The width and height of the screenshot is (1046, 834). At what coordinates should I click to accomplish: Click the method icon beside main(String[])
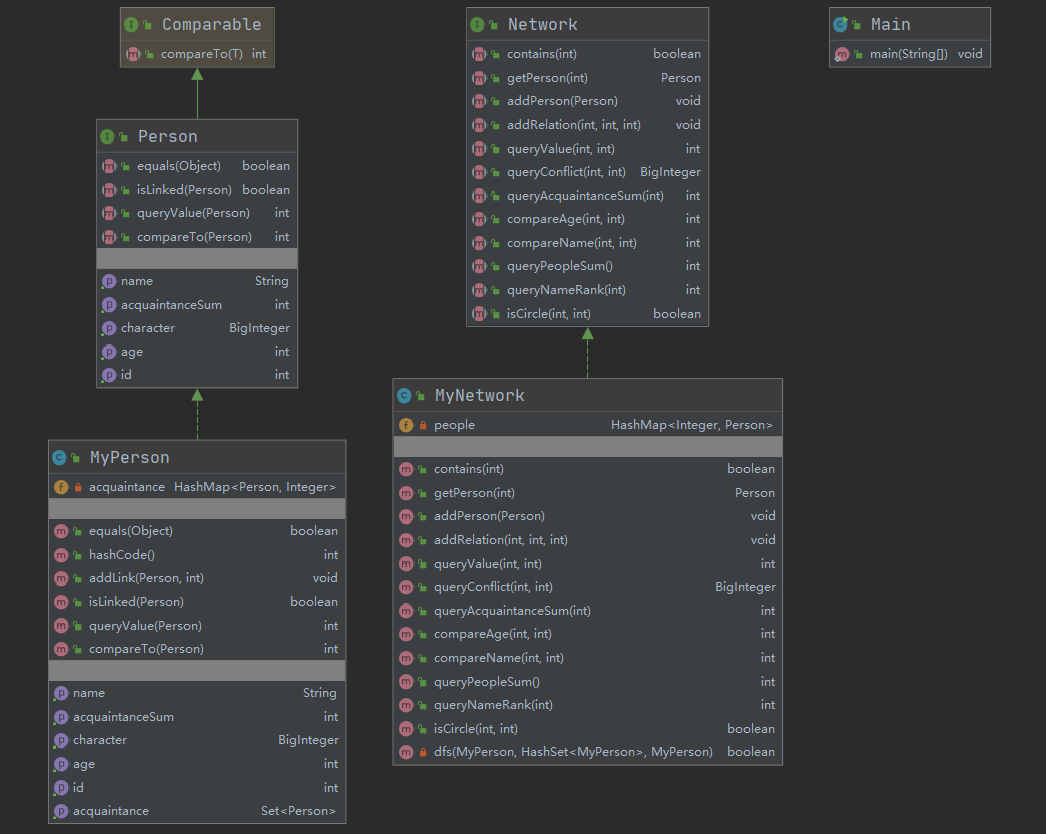[x=842, y=54]
